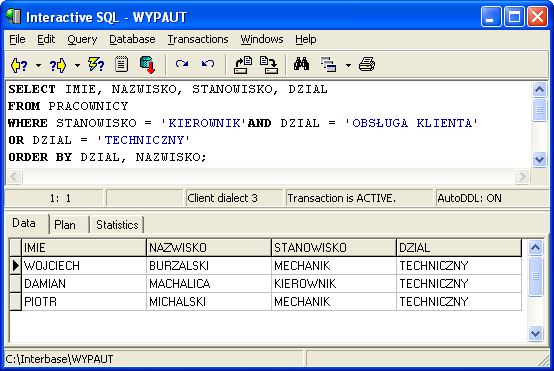Click the SQL editor horizontal scroll-right arrow

click(522, 176)
